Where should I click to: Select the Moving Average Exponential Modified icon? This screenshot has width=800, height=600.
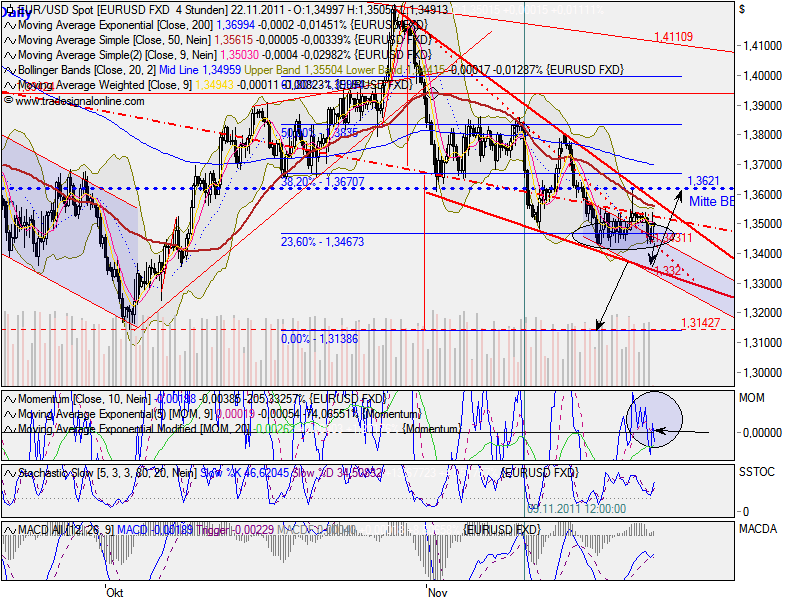[x=8, y=427]
